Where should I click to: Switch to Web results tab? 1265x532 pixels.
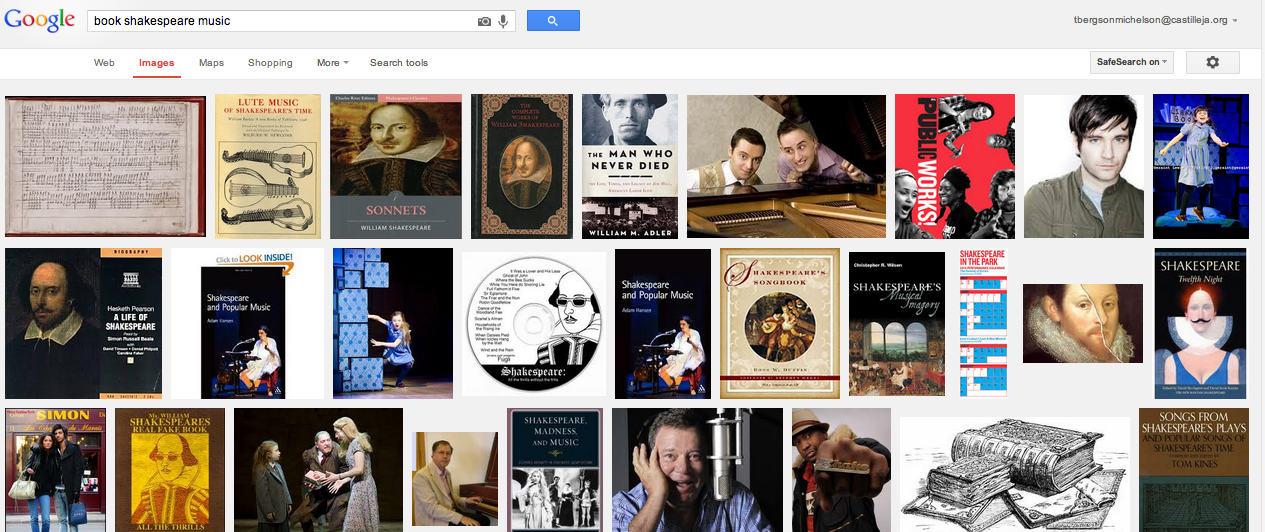(x=104, y=63)
